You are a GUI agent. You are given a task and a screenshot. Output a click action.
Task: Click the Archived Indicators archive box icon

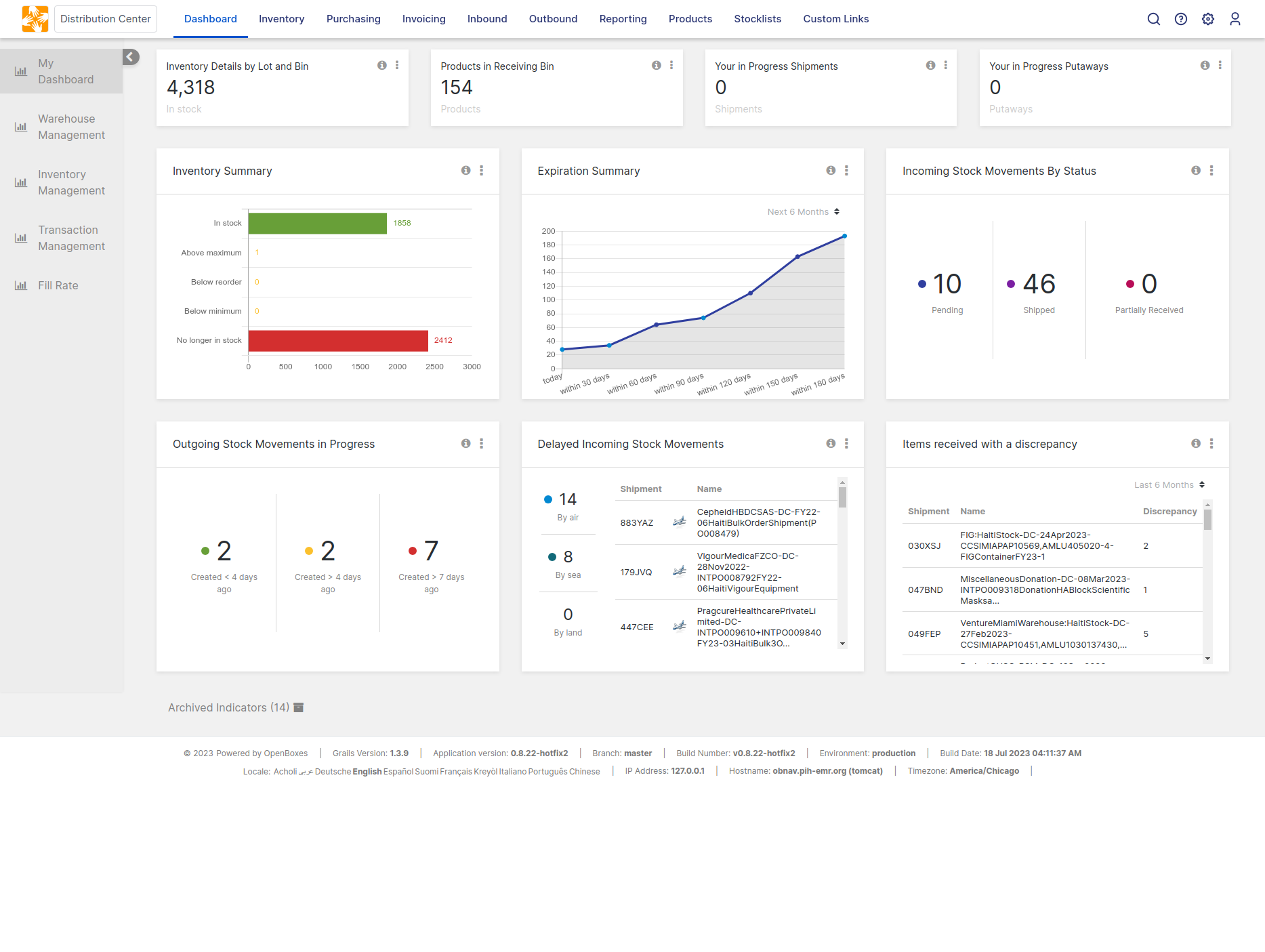tap(298, 707)
